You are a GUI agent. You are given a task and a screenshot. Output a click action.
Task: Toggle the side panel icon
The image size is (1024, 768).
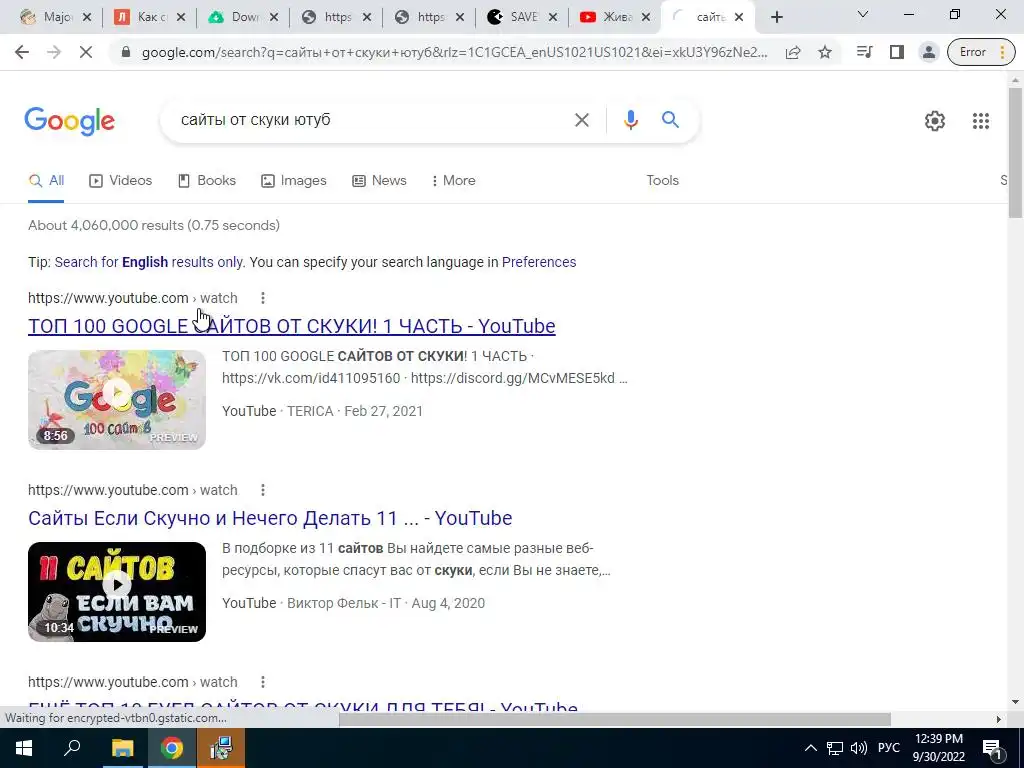tap(897, 52)
